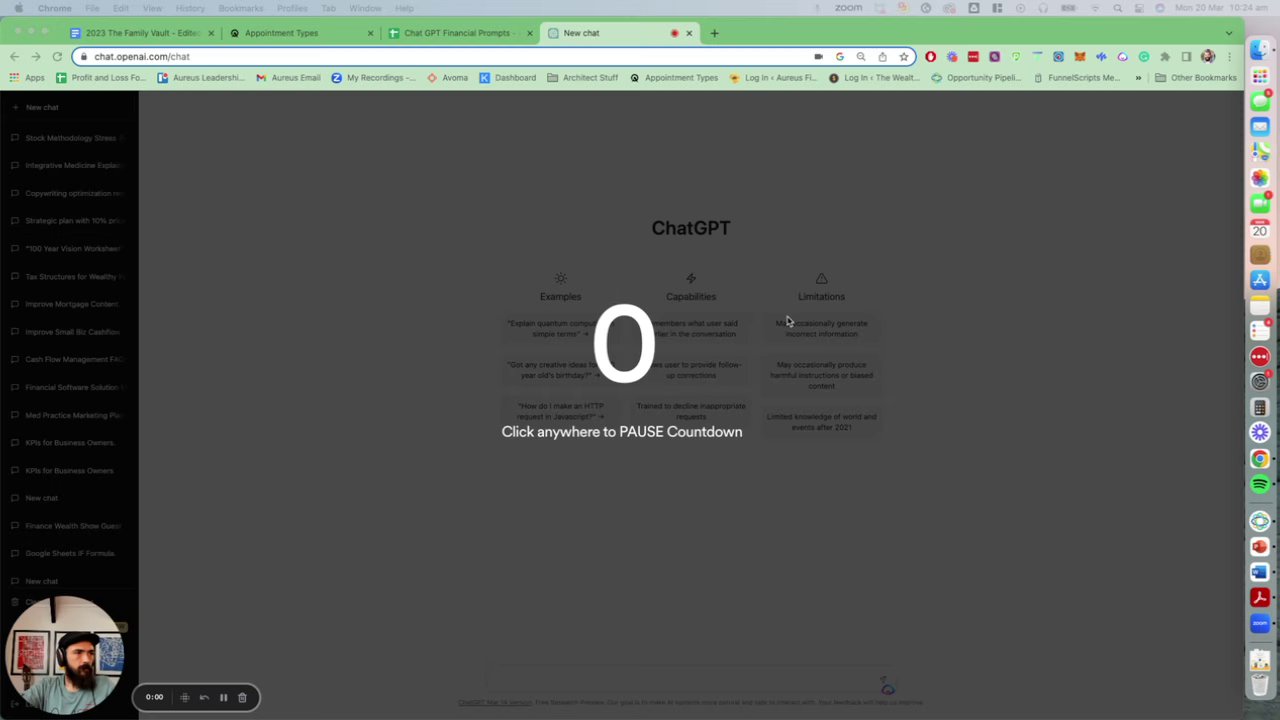This screenshot has height=720, width=1280.
Task: Open the 100 Year Vision Worksheet chat
Action: pyautogui.click(x=69, y=248)
